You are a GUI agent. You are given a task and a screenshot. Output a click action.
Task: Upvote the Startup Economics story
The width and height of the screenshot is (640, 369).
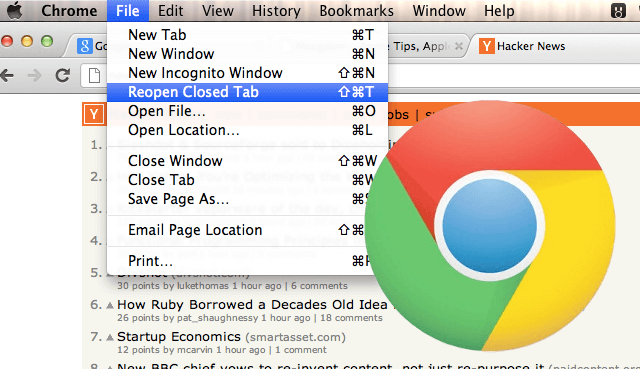109,337
